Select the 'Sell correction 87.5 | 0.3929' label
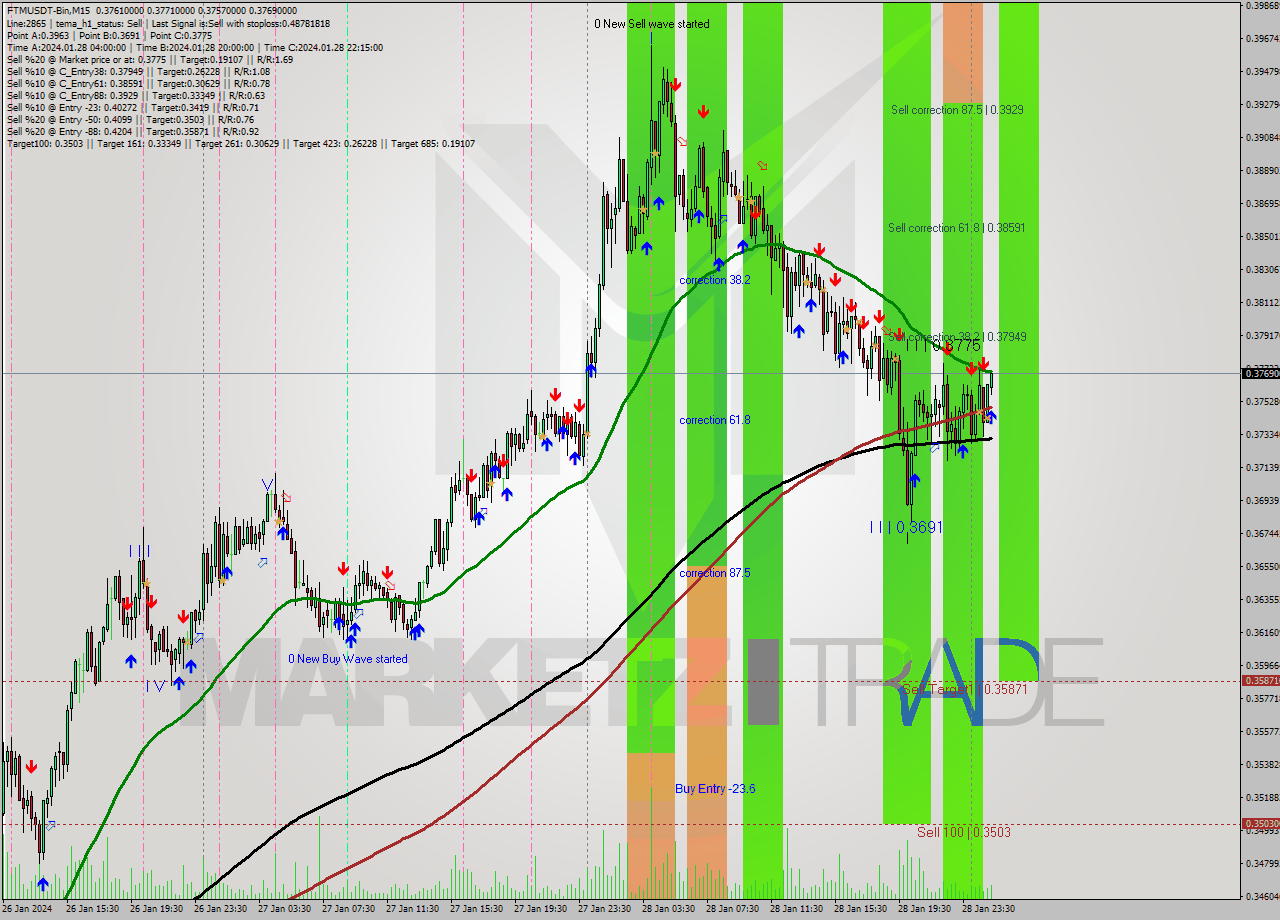 [957, 110]
